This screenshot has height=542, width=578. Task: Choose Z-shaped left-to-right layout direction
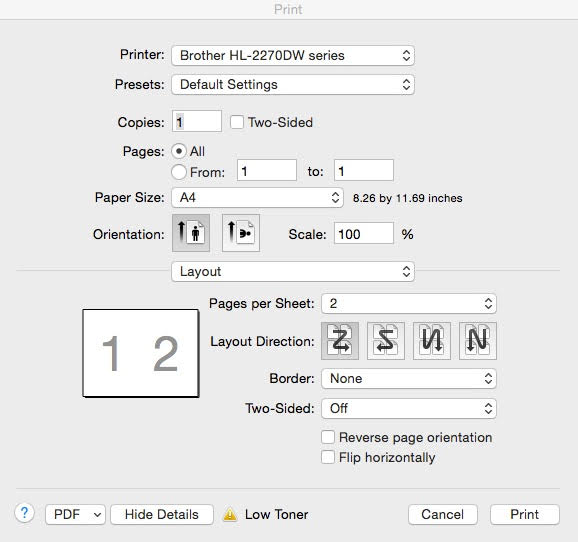click(x=340, y=341)
